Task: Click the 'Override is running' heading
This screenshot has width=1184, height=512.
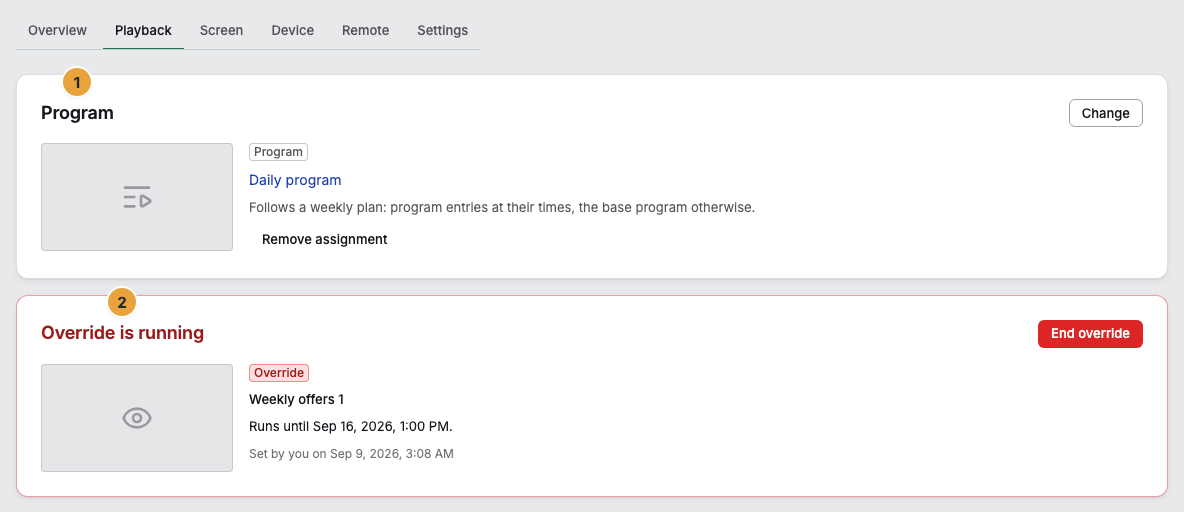Action: click(122, 332)
